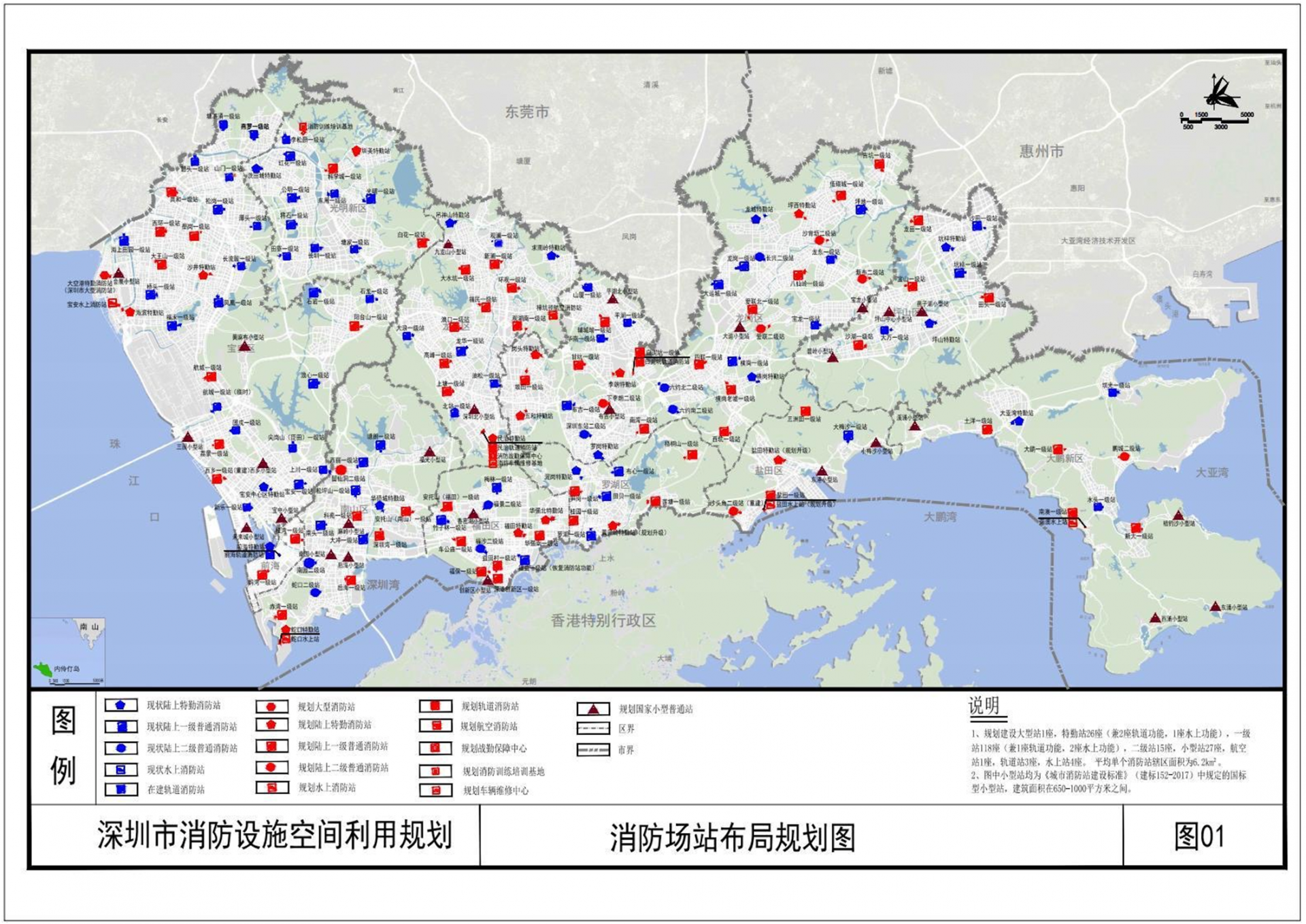Click the legend symbol for 规划陆上一级普通消防站
Viewport: 1306px width, 924px height.
(271, 746)
